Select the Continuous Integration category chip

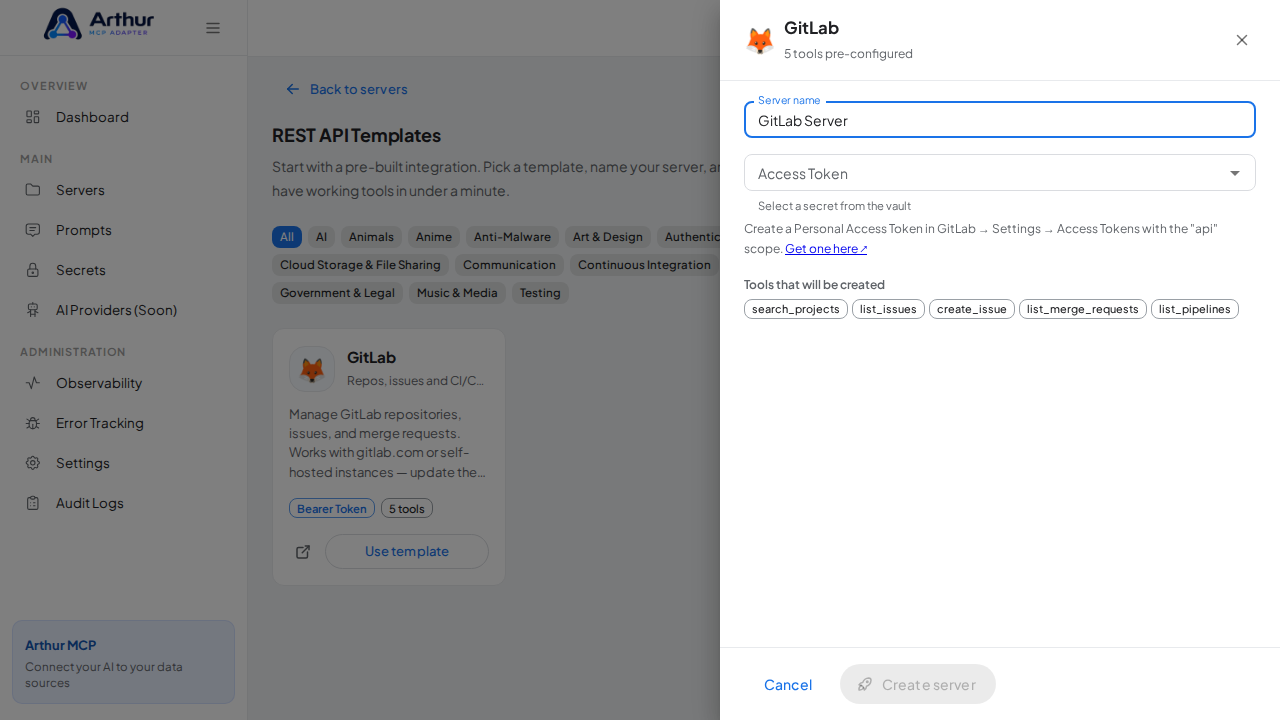pyautogui.click(x=644, y=265)
